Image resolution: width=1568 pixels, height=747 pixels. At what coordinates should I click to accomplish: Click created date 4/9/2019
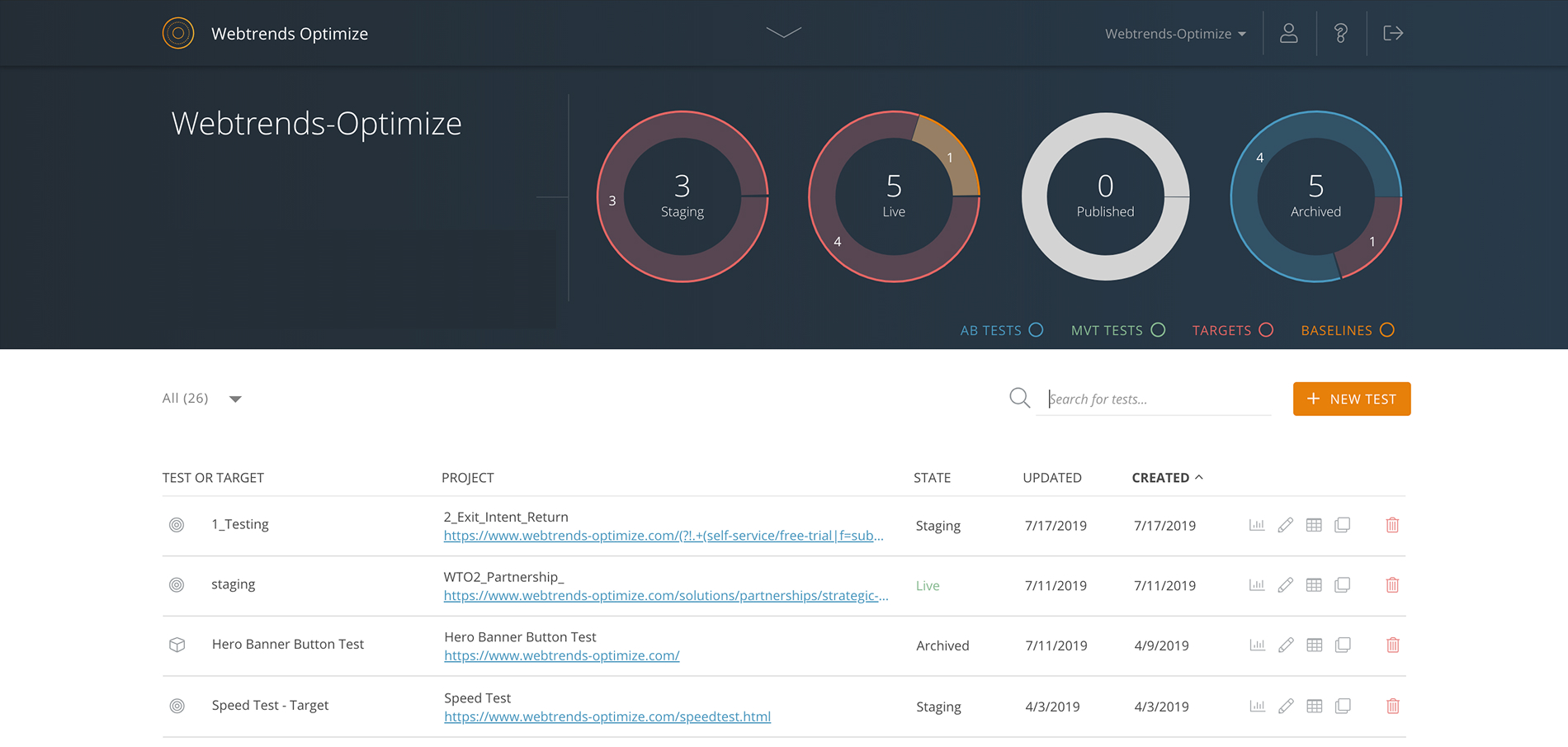pyautogui.click(x=1161, y=645)
